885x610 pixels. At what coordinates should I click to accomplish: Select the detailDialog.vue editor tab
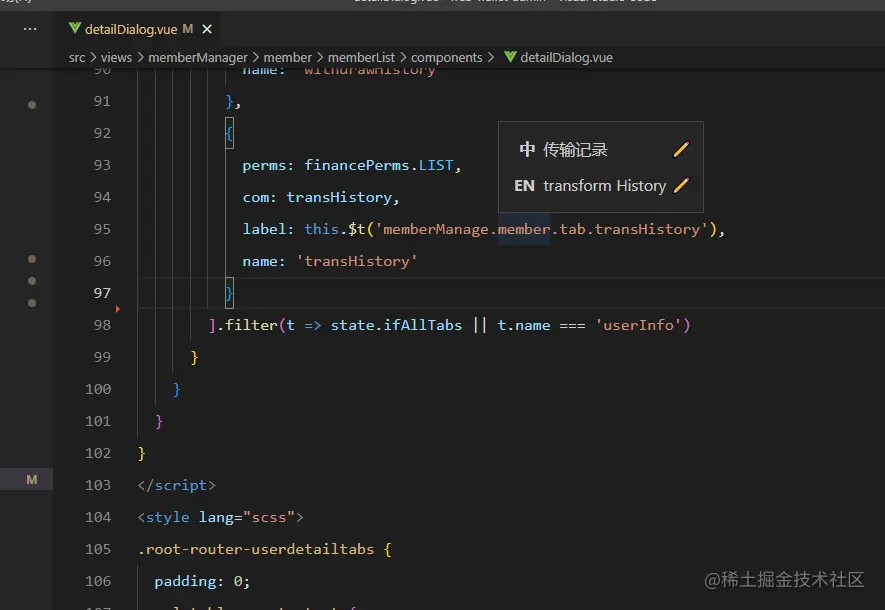click(x=137, y=29)
